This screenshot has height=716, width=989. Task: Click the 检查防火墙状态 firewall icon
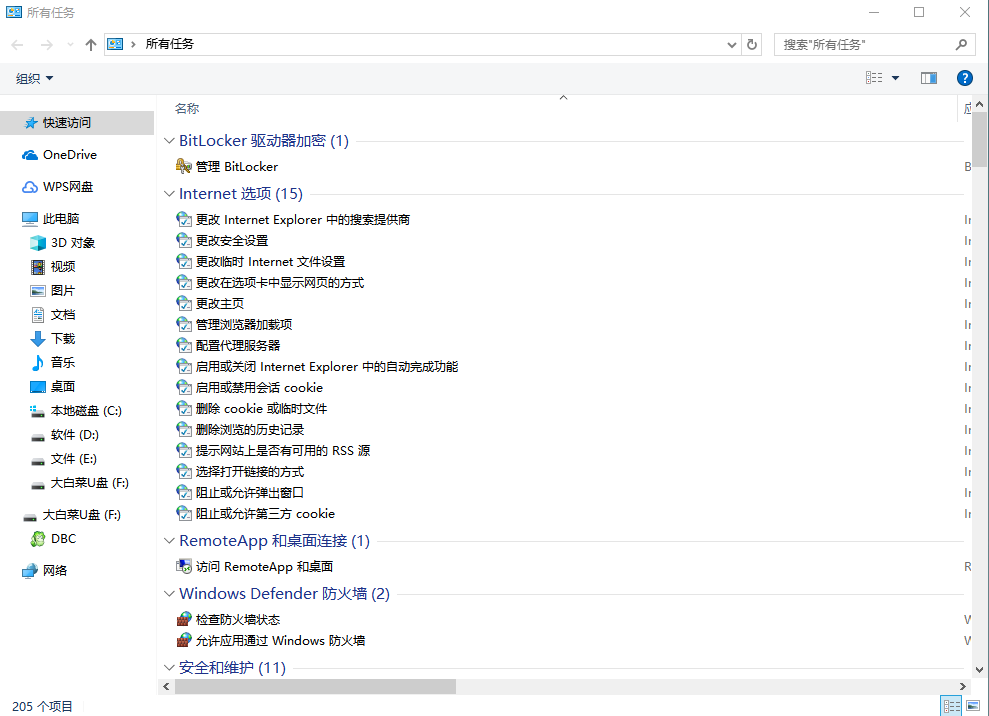(x=184, y=620)
